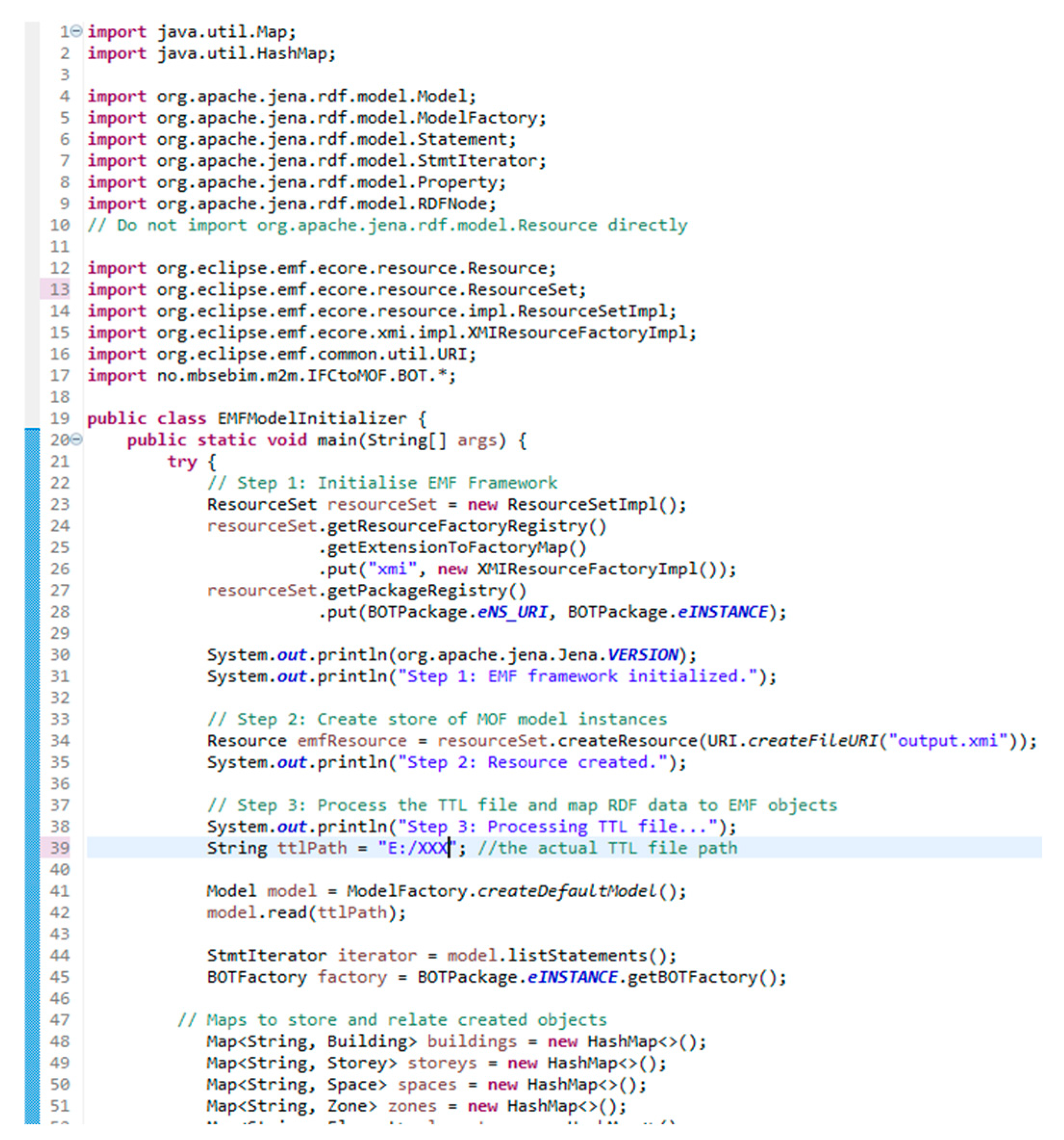
Task: Click the blue change-marker bar beside line 30
Action: click(x=32, y=655)
